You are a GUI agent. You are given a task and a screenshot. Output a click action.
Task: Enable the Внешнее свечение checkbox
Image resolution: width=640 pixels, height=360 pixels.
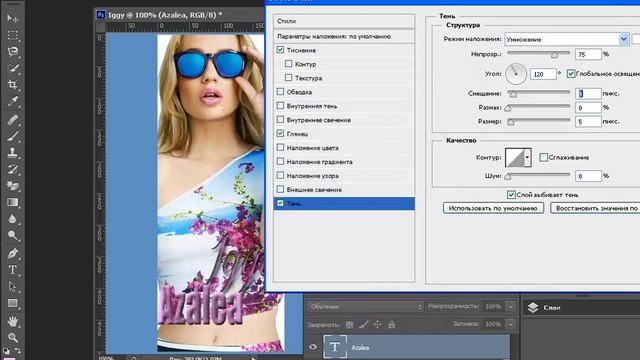280,189
